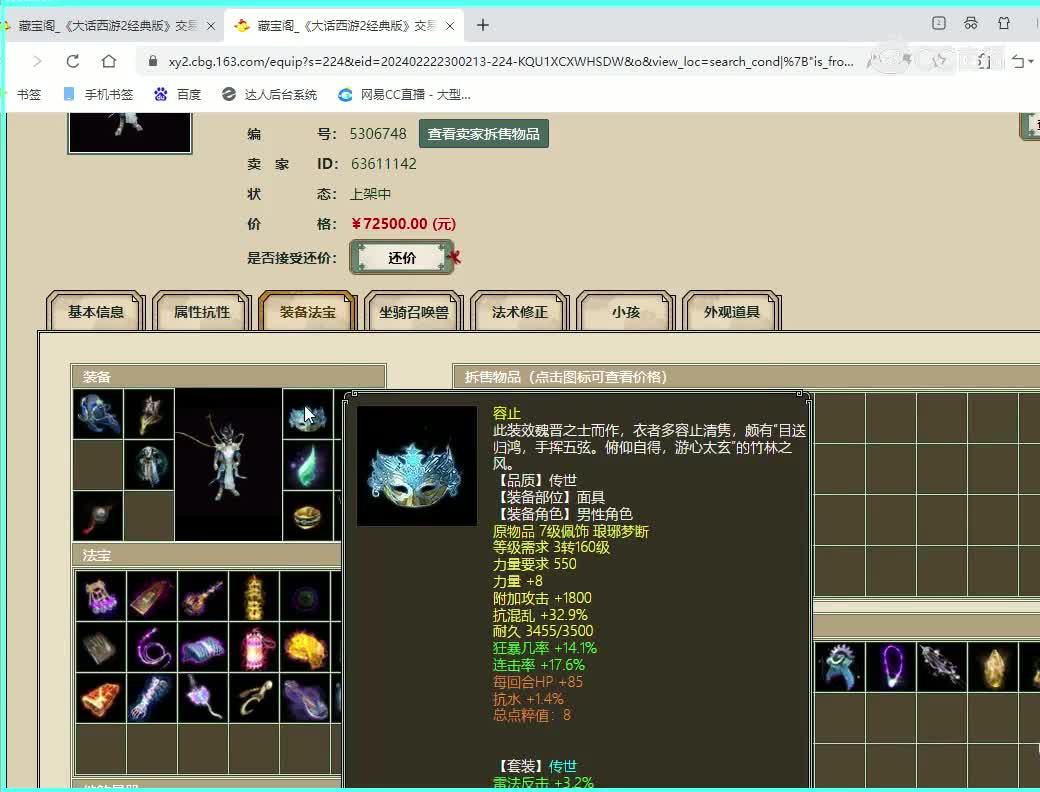The height and width of the screenshot is (792, 1040).
Task: Click the item number 5306748
Action: coord(378,134)
